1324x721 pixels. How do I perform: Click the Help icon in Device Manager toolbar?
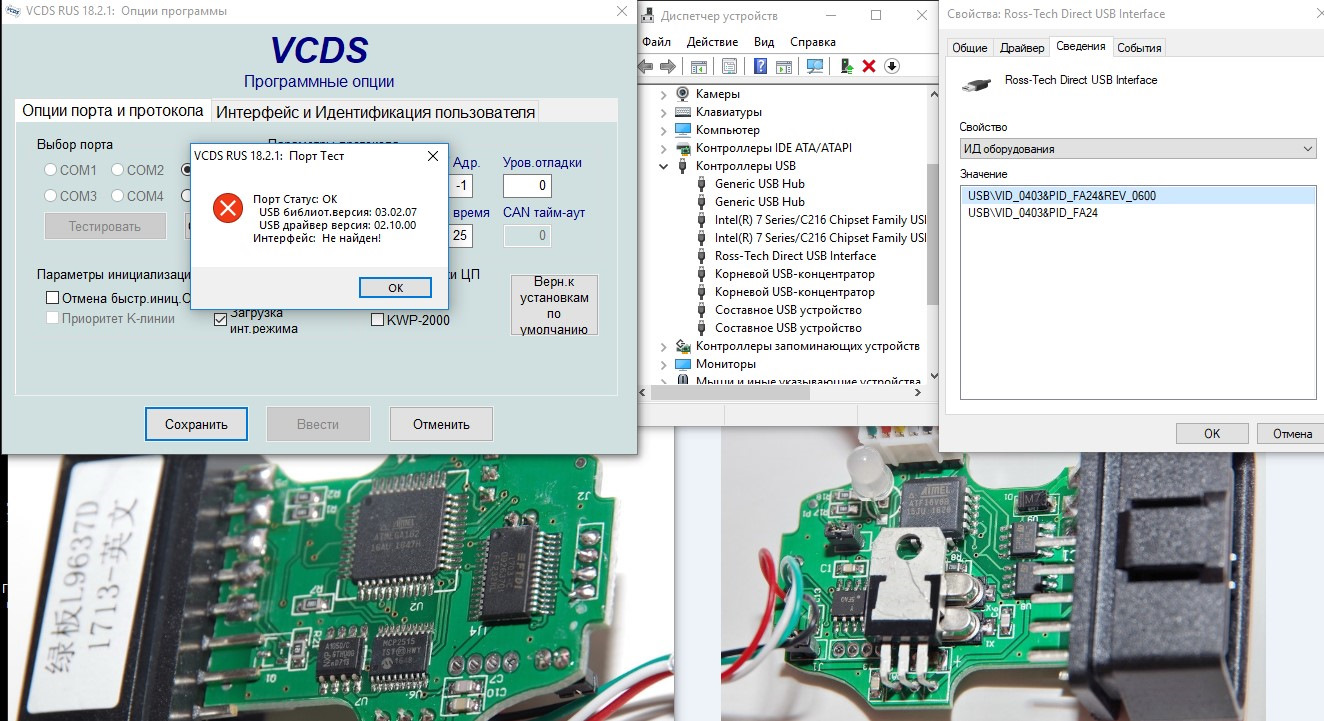[760, 66]
